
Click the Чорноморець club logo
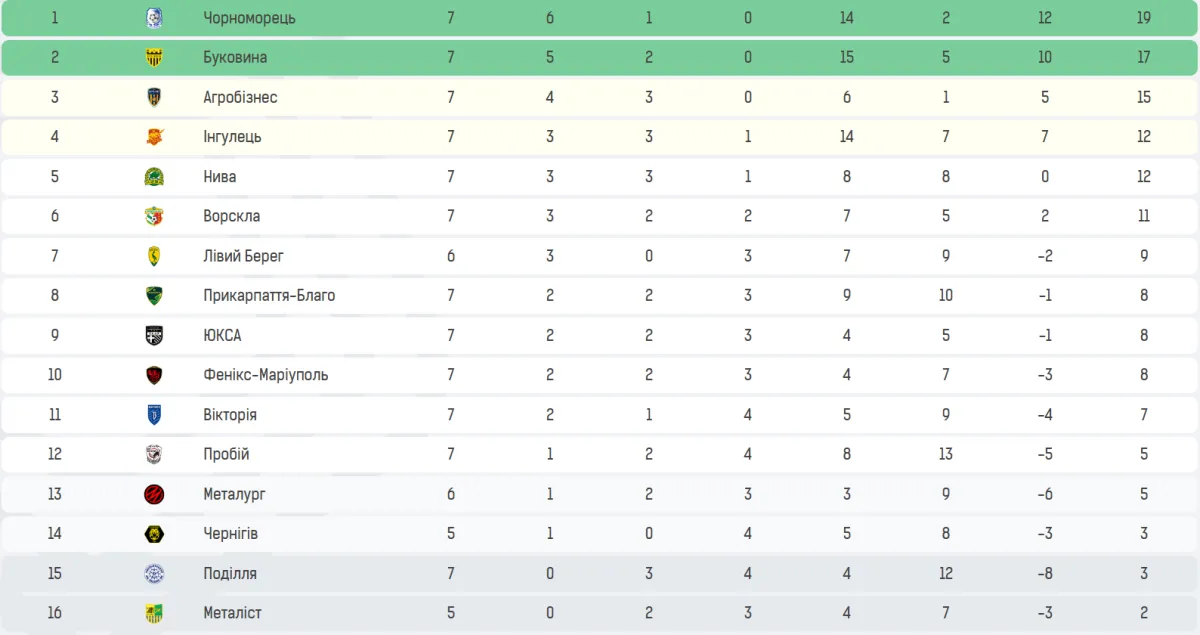(x=154, y=18)
